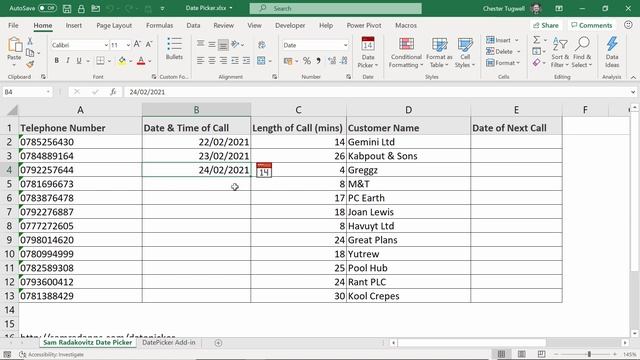Toggle Italic formatting
The image size is (640, 360).
[x=68, y=61]
